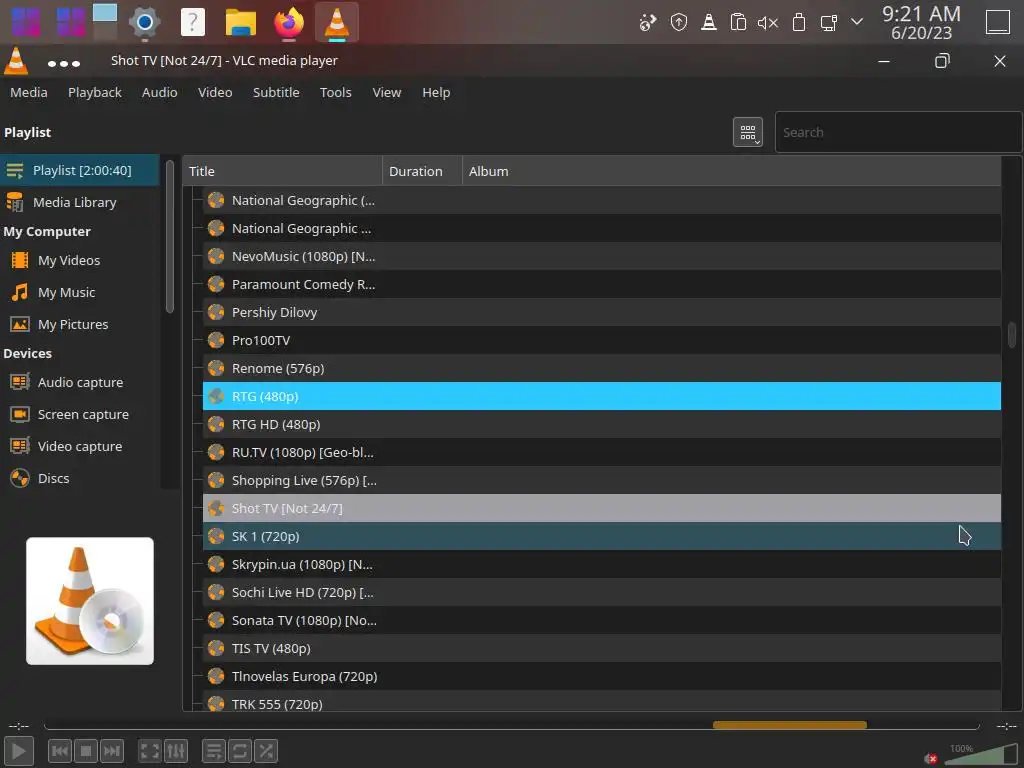Select Playlist [2:00:40] in sidebar
Viewport: 1024px width, 768px height.
pyautogui.click(x=80, y=170)
